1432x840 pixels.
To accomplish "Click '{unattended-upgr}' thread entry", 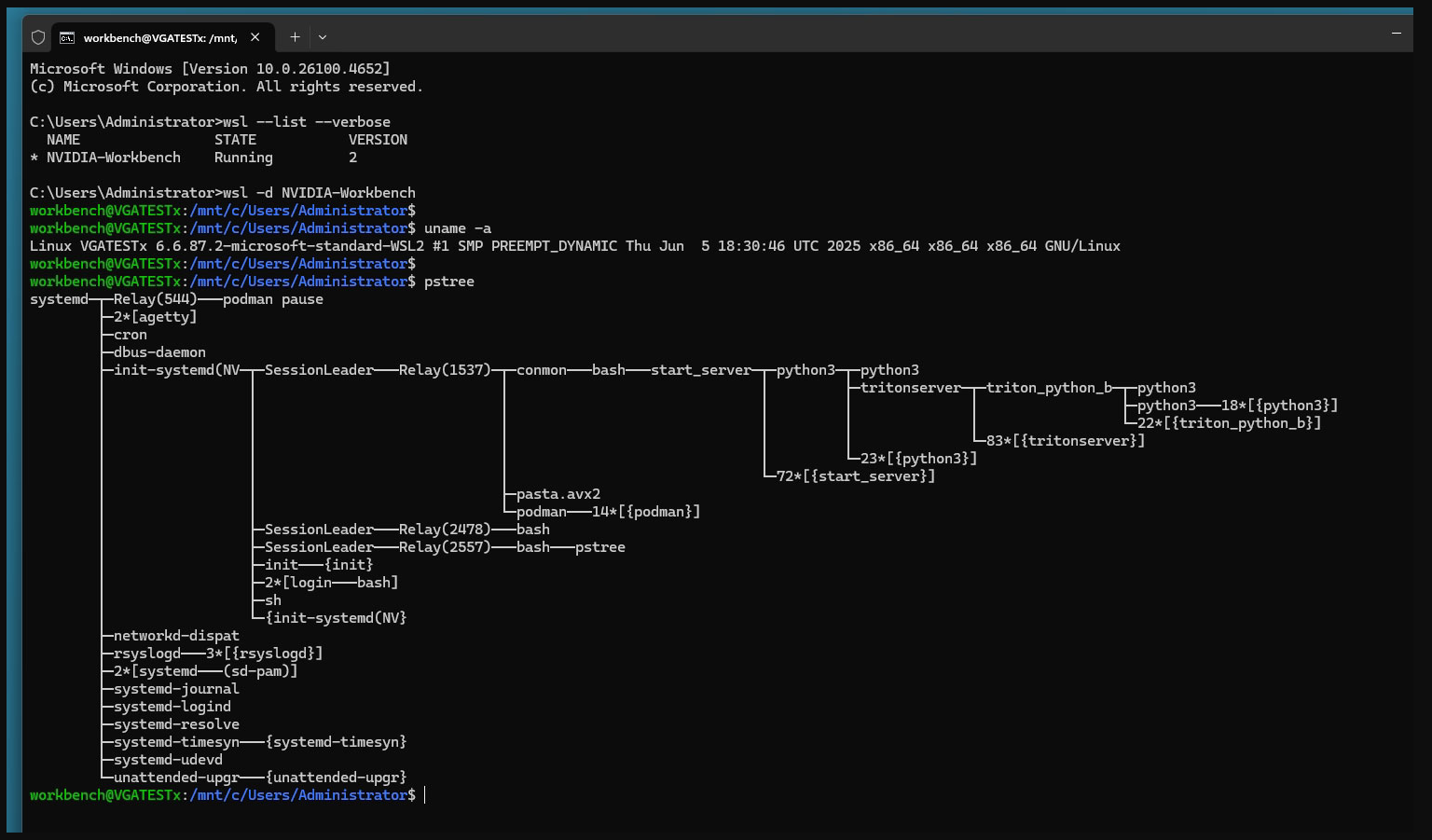I will pos(337,778).
